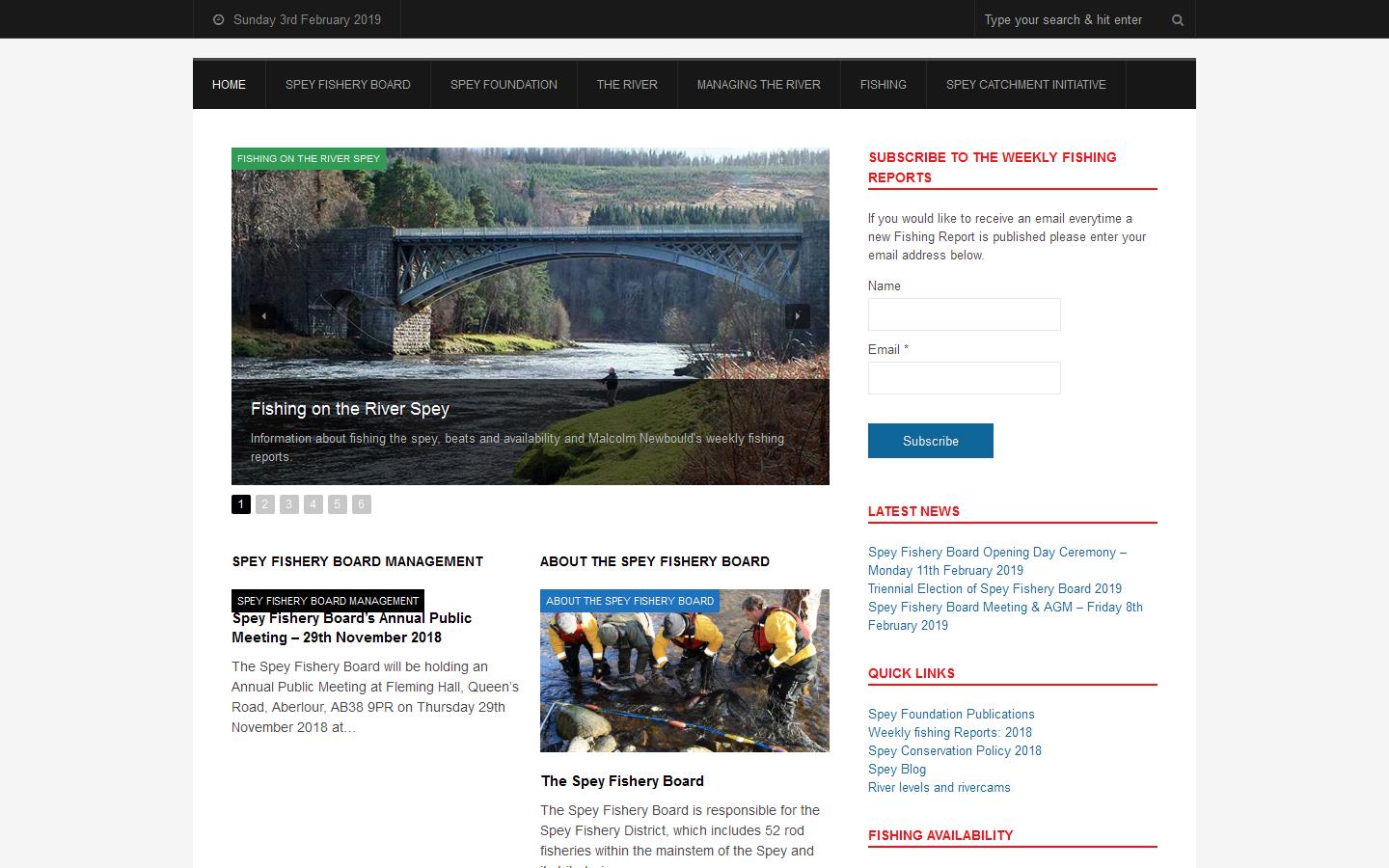The image size is (1389, 868).
Task: Click the search magnifier icon
Action: [1177, 19]
